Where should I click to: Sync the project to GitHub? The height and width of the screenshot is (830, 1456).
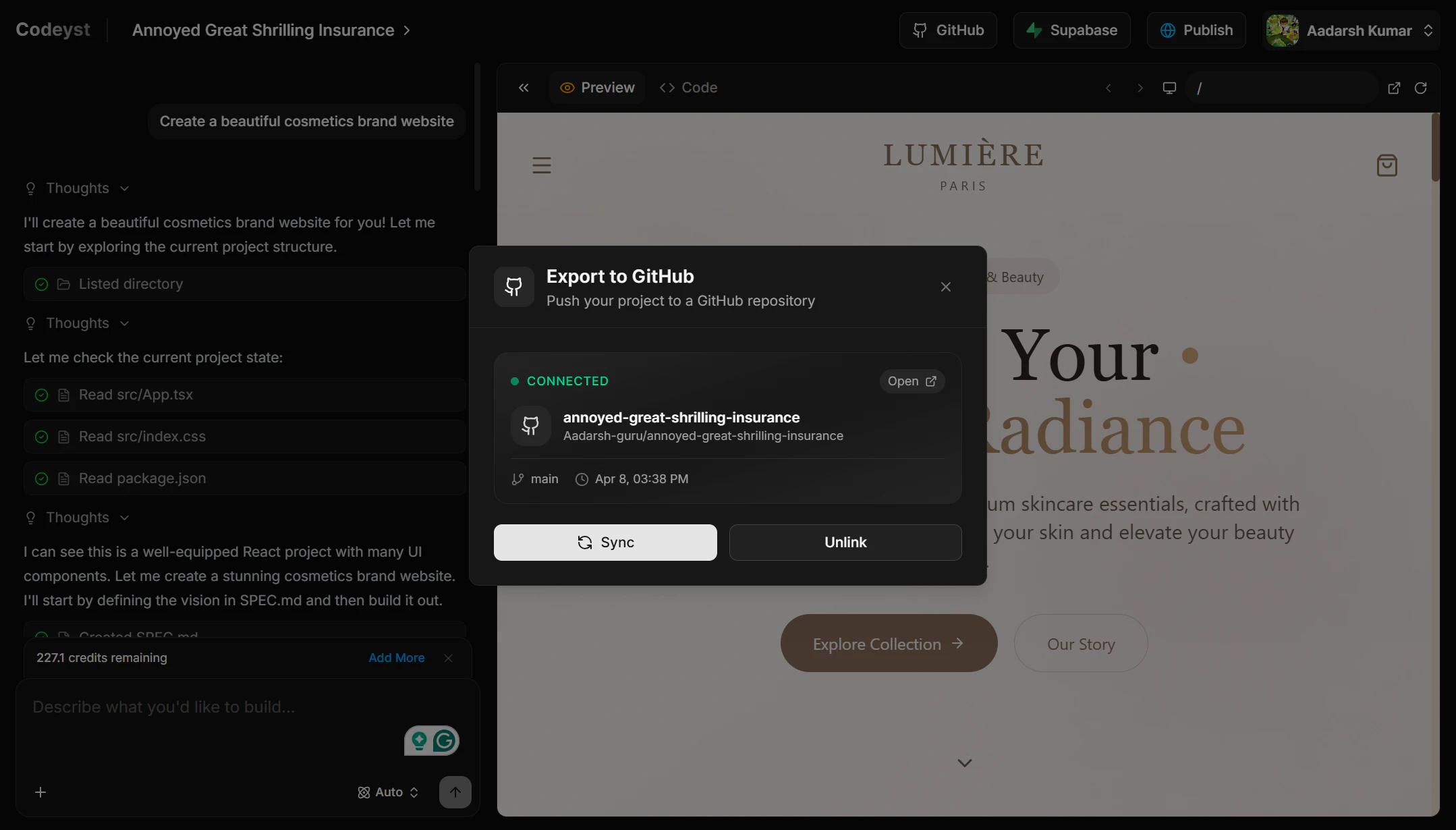(x=605, y=543)
